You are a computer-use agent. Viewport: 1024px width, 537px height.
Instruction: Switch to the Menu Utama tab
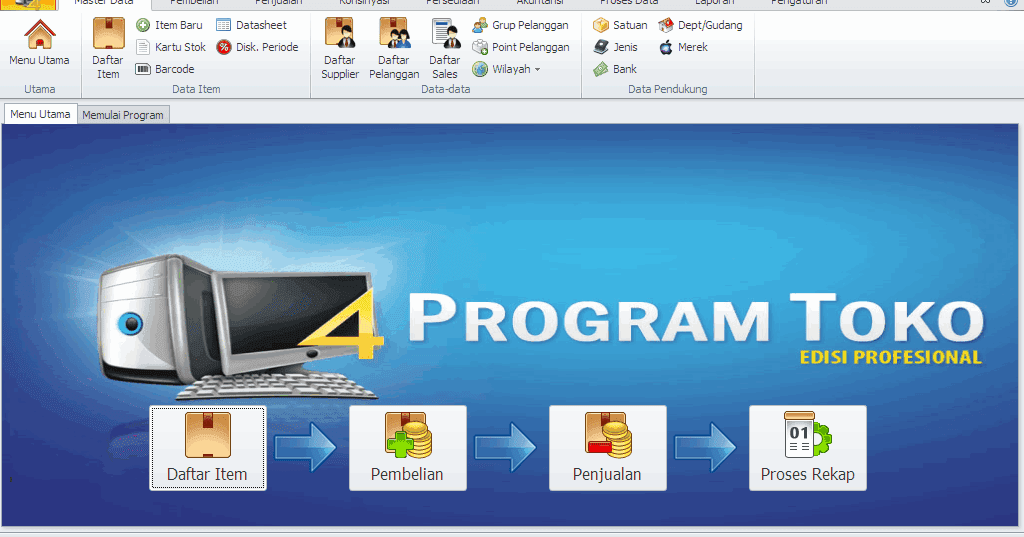[40, 114]
